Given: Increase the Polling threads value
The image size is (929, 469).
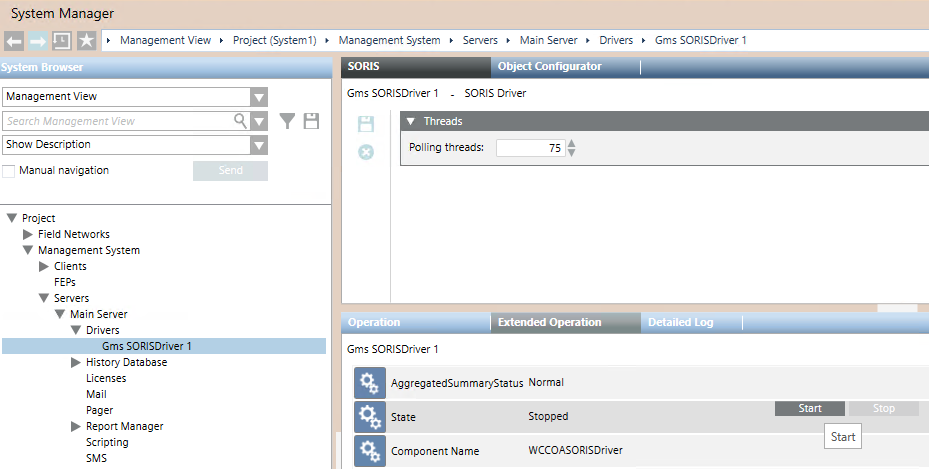Looking at the screenshot, I should tap(572, 143).
